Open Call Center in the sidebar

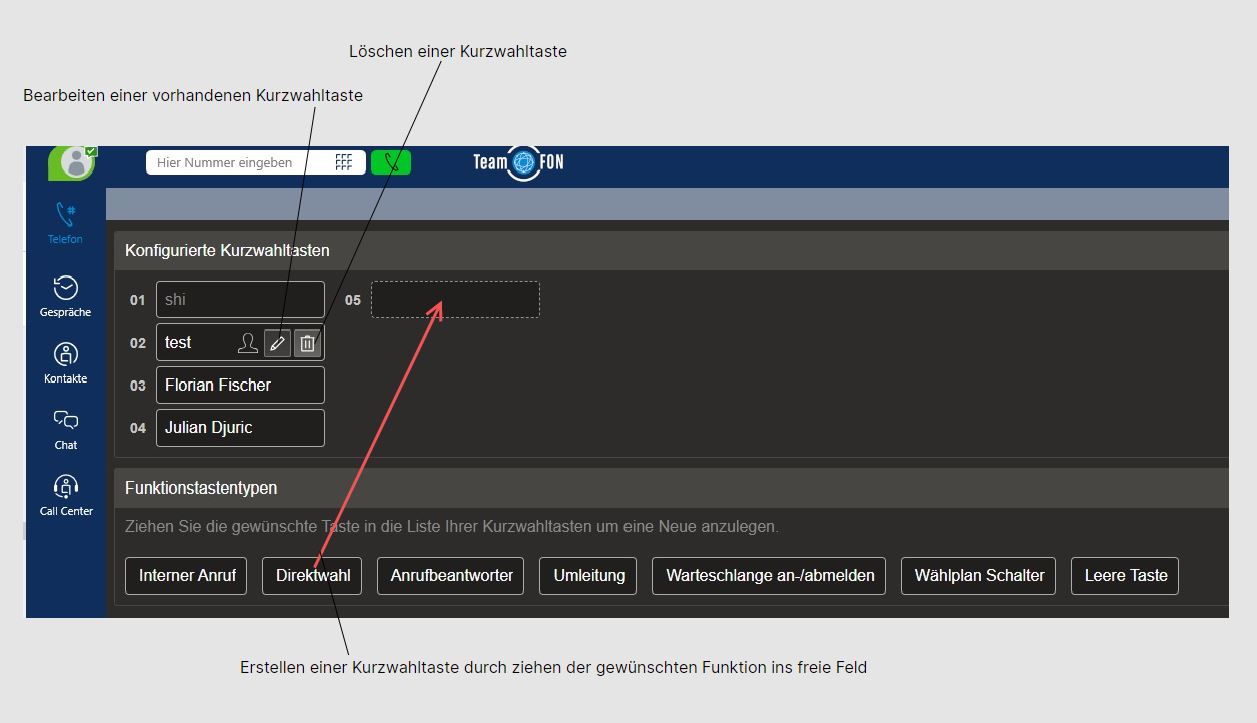coord(66,496)
